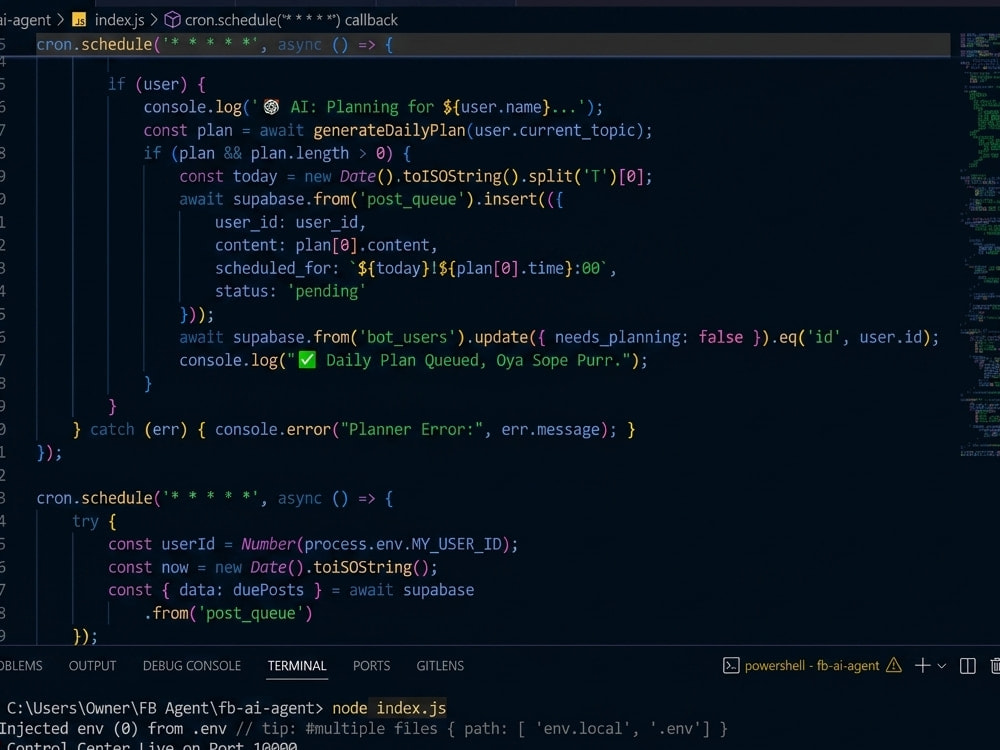The image size is (1000, 750).
Task: Click 'toISOString' in the const today line
Action: click(x=452, y=176)
